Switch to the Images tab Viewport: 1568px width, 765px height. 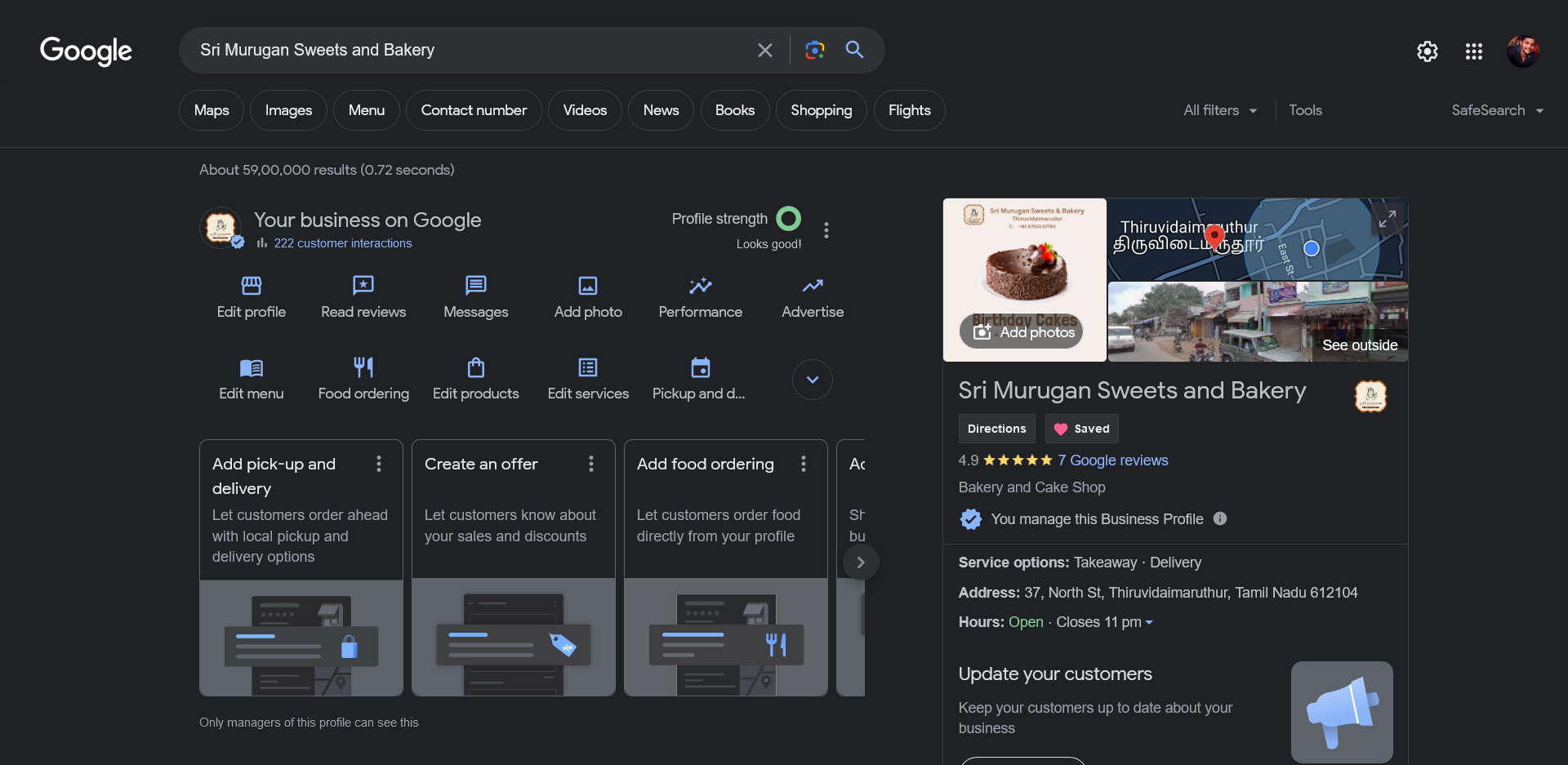tap(288, 110)
